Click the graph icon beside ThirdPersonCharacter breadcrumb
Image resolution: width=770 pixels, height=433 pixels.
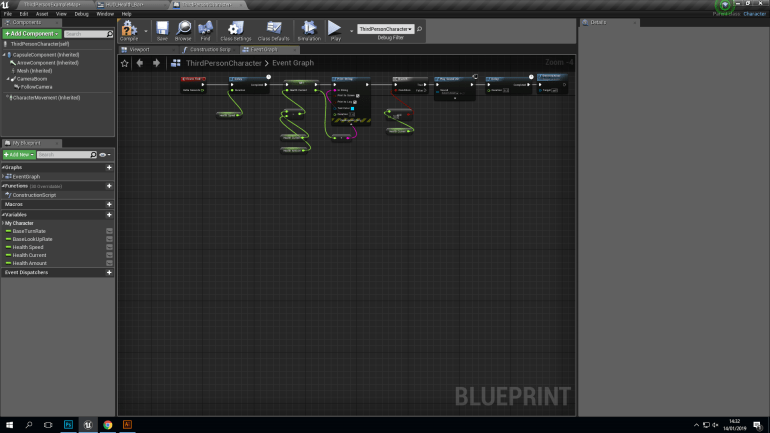(x=176, y=63)
